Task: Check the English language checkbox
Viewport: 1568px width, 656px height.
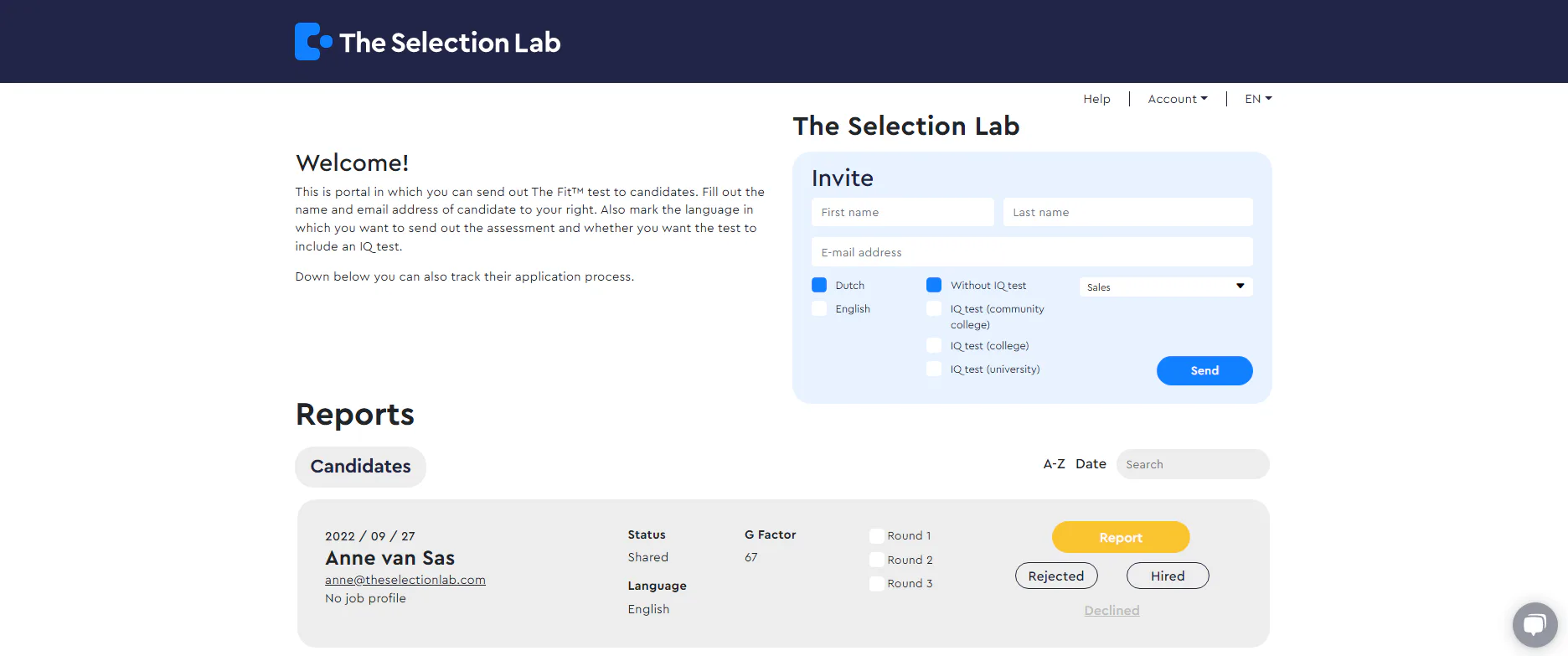Action: 819,308
